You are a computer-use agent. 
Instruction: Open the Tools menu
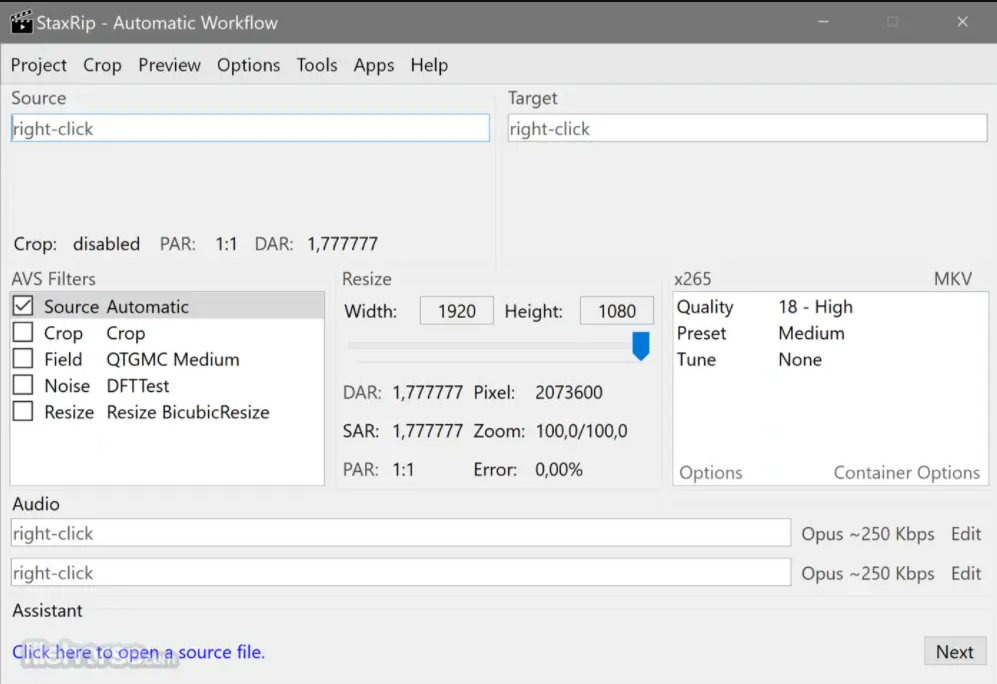click(316, 65)
